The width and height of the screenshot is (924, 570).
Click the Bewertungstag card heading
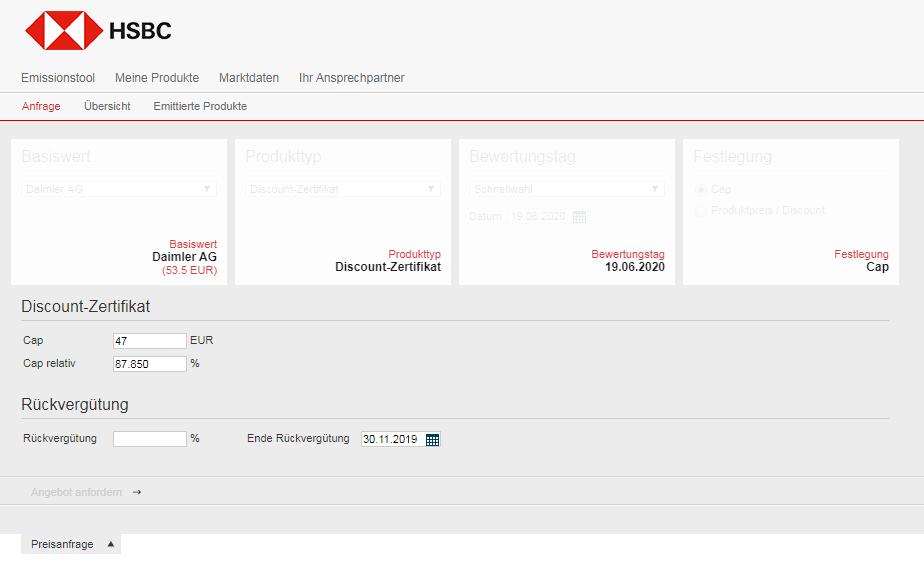[x=522, y=156]
